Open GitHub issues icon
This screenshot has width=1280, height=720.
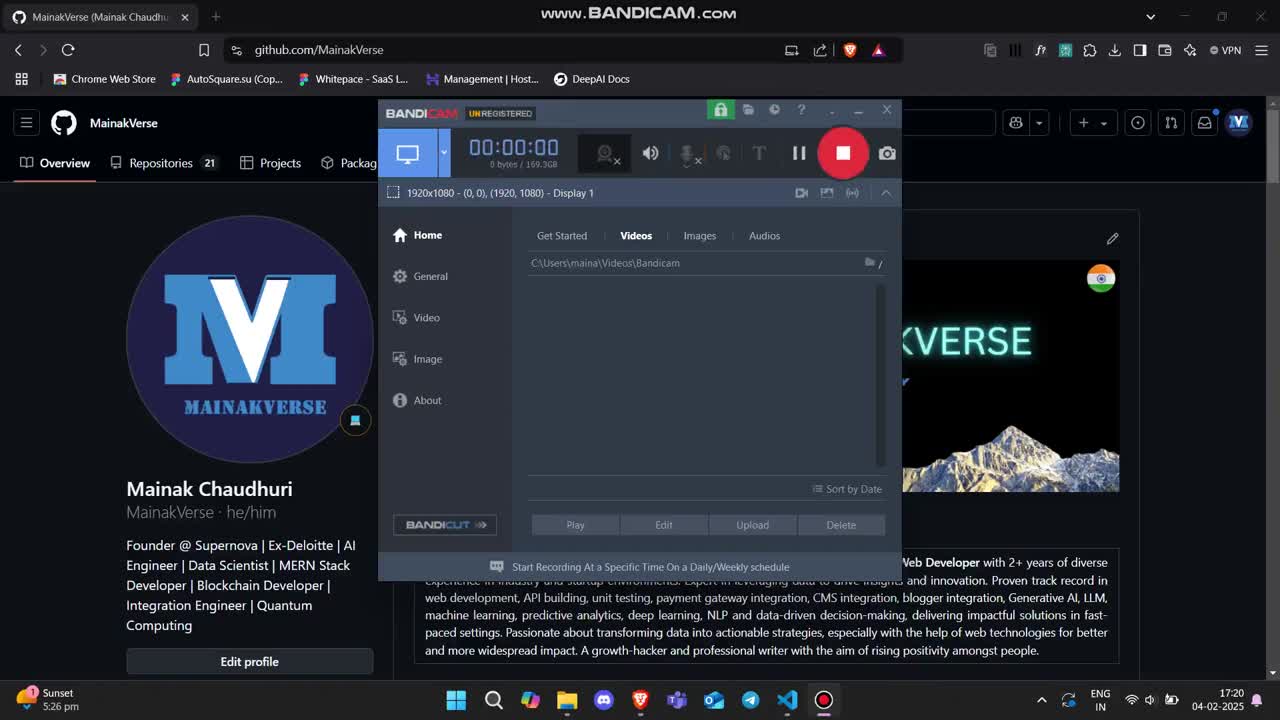1138,123
